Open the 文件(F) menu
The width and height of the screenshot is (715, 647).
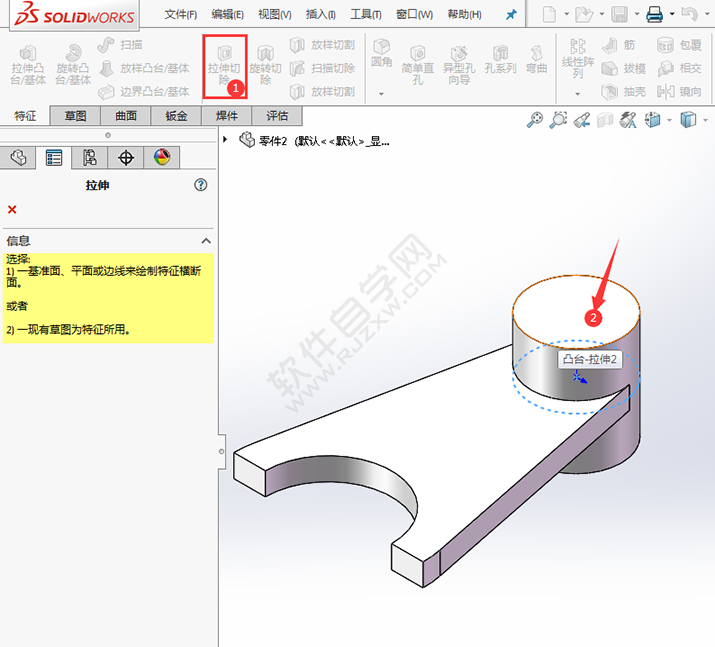coord(181,15)
